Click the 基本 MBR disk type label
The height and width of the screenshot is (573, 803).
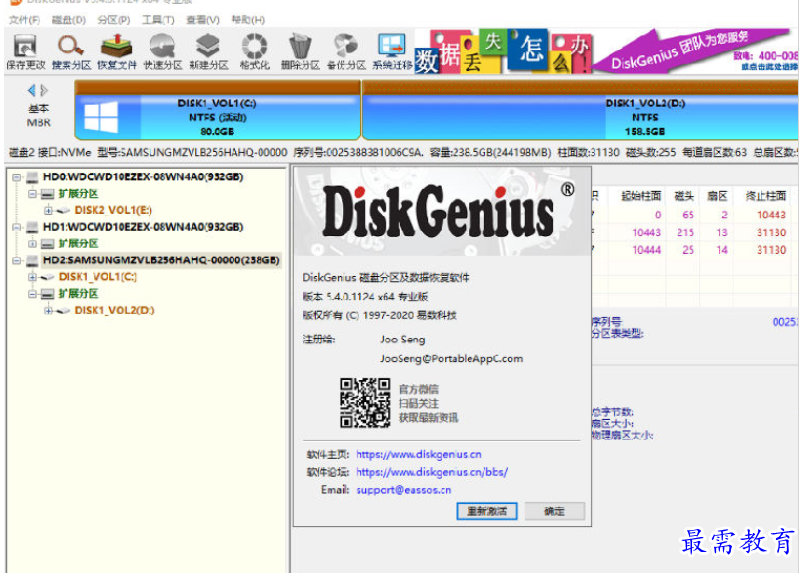click(x=38, y=116)
